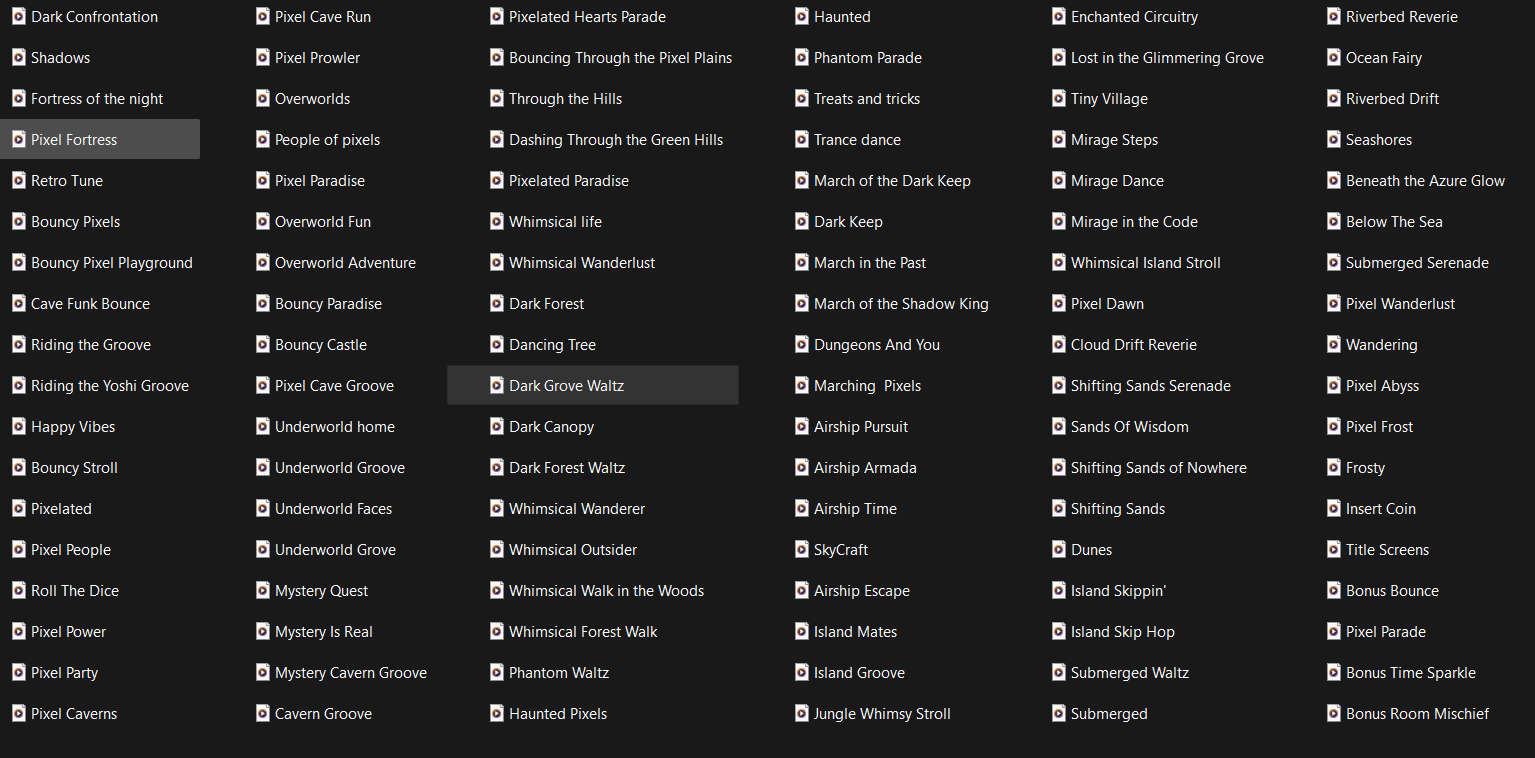Choose the Underworld Groove file
Screen dimensions: 1535x758
[339, 468]
